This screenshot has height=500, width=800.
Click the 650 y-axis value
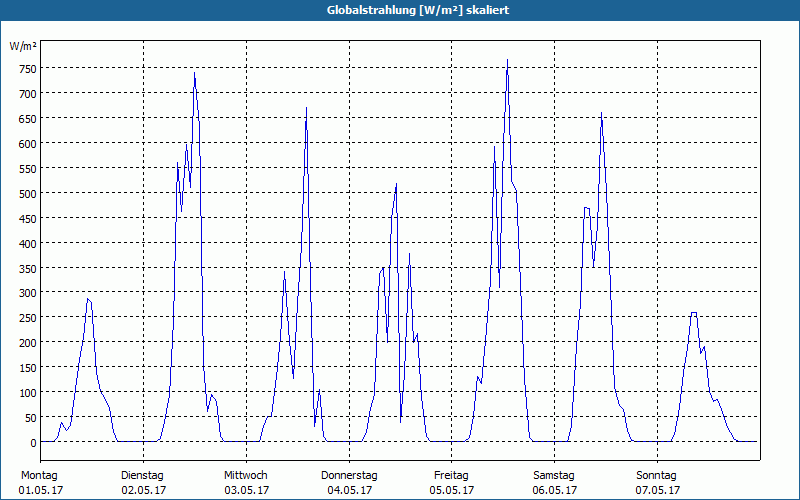click(27, 119)
